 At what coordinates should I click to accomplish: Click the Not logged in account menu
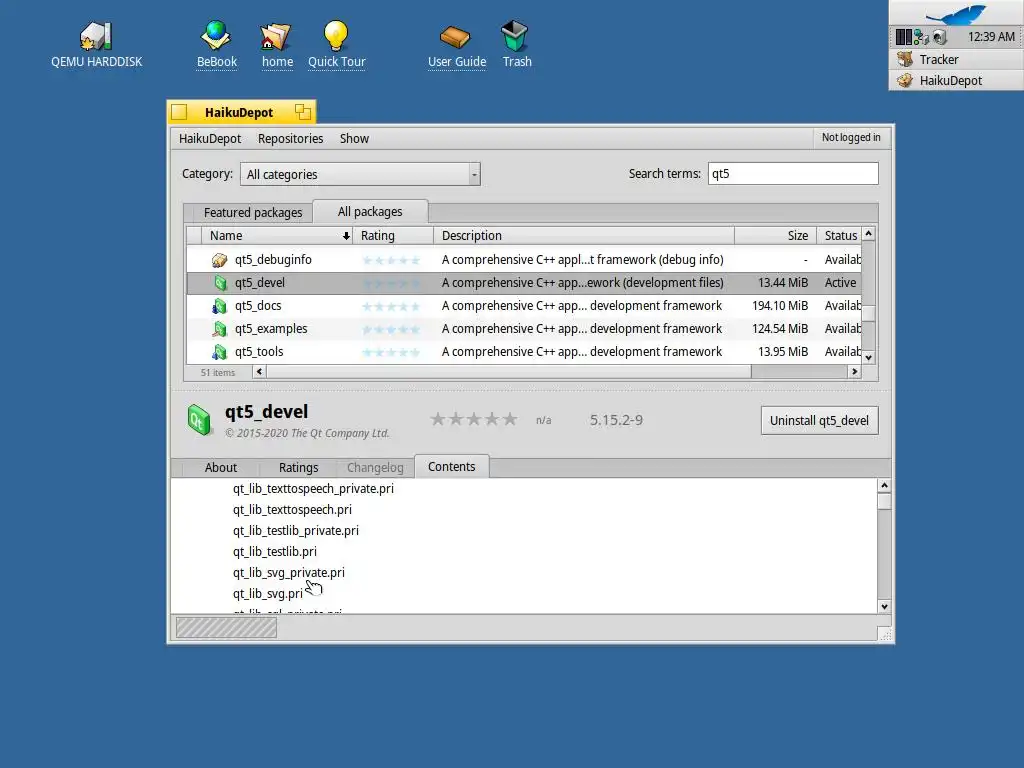pos(851,137)
